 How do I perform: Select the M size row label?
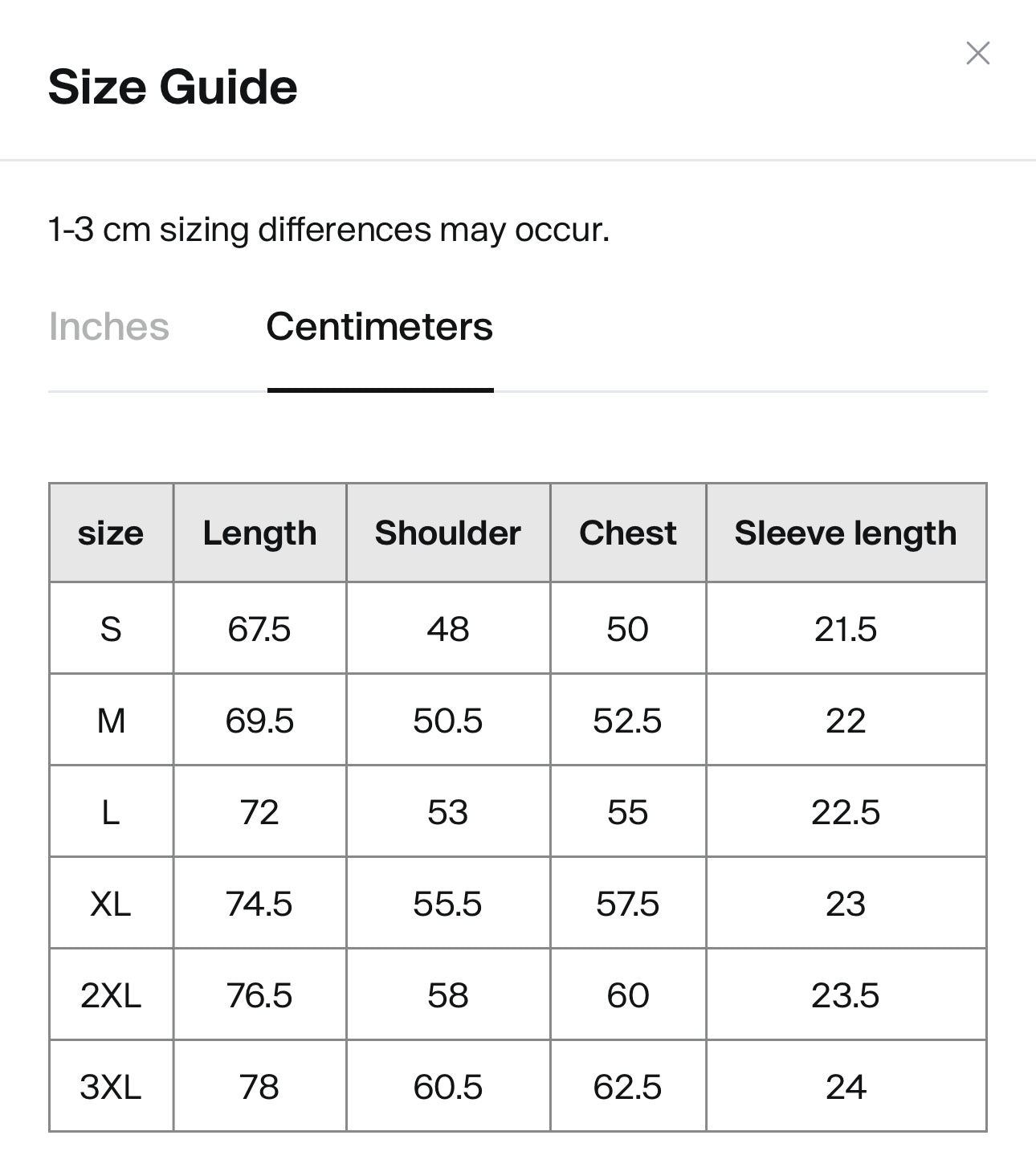click(x=111, y=720)
